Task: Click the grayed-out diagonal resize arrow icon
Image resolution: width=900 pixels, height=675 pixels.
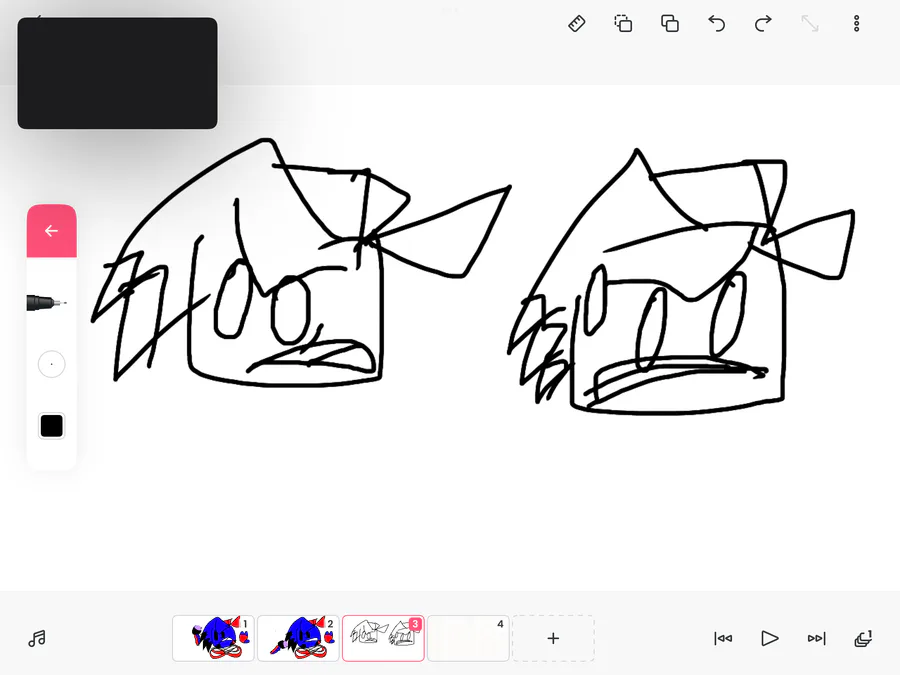Action: 810,24
